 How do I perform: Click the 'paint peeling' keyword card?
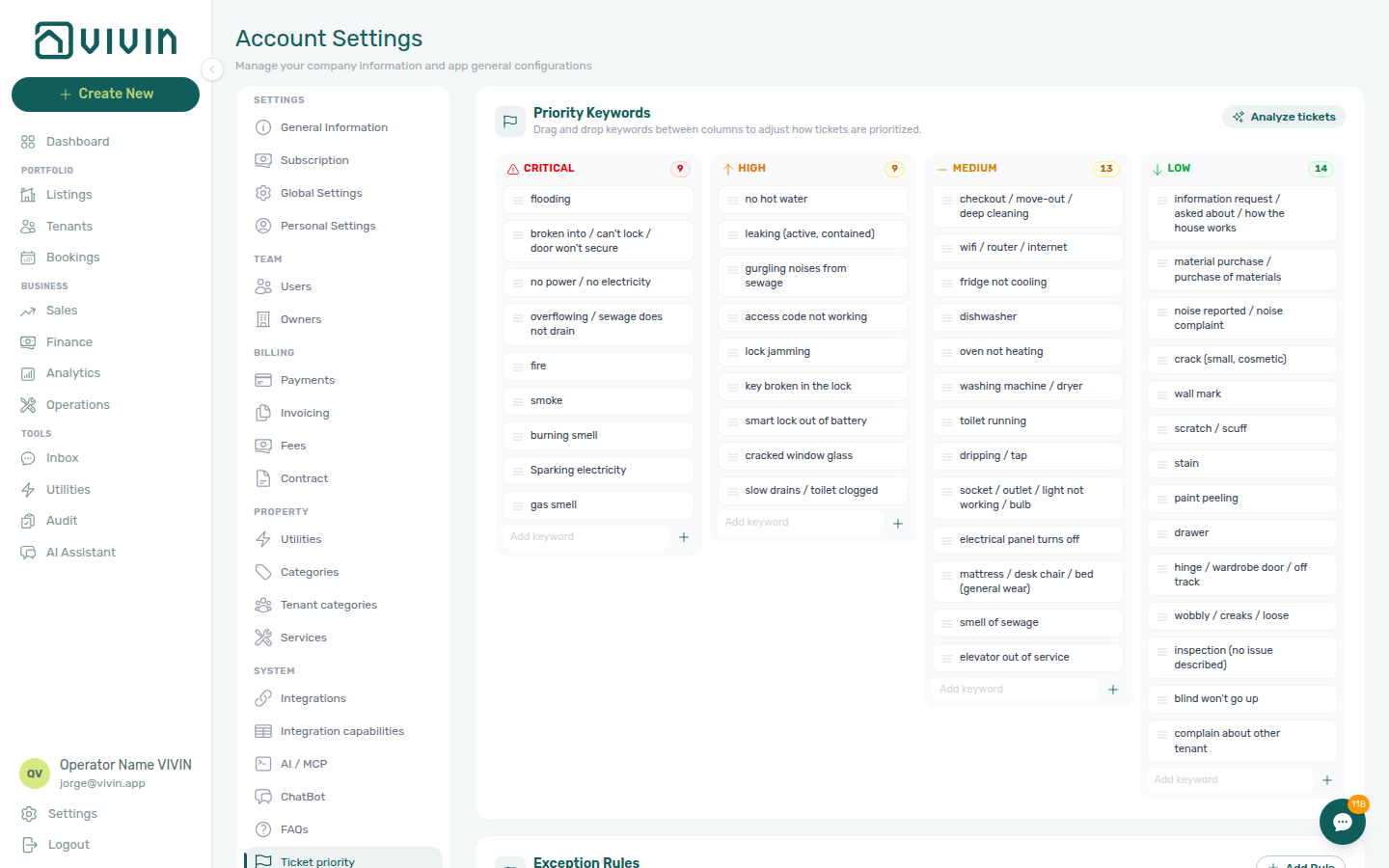coord(1242,499)
